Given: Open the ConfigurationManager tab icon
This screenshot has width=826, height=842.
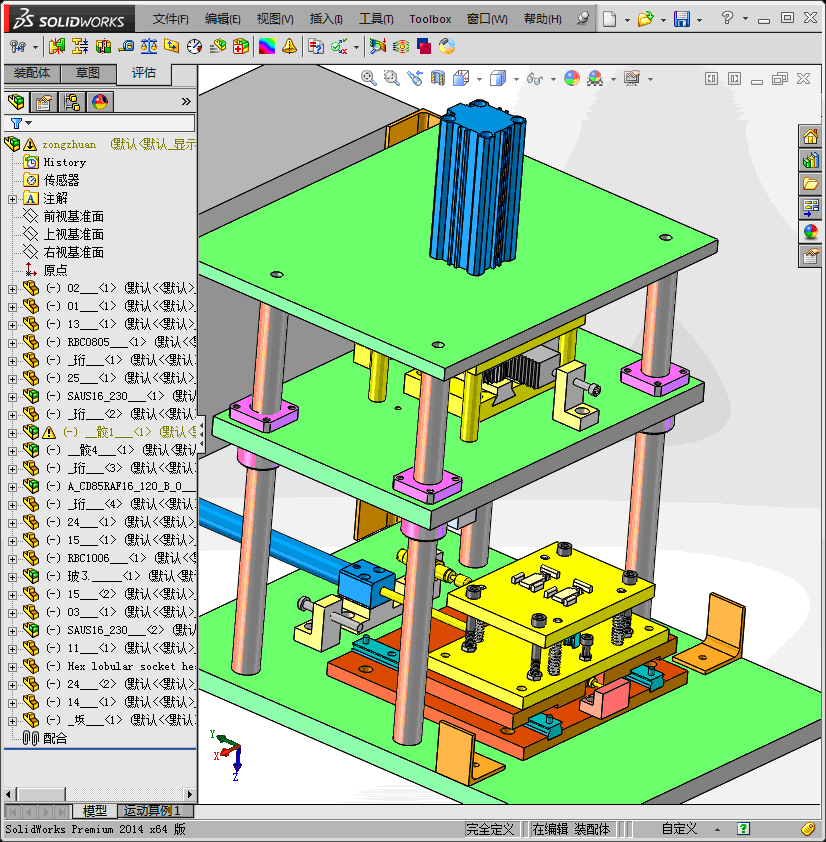Looking at the screenshot, I should tap(72, 101).
